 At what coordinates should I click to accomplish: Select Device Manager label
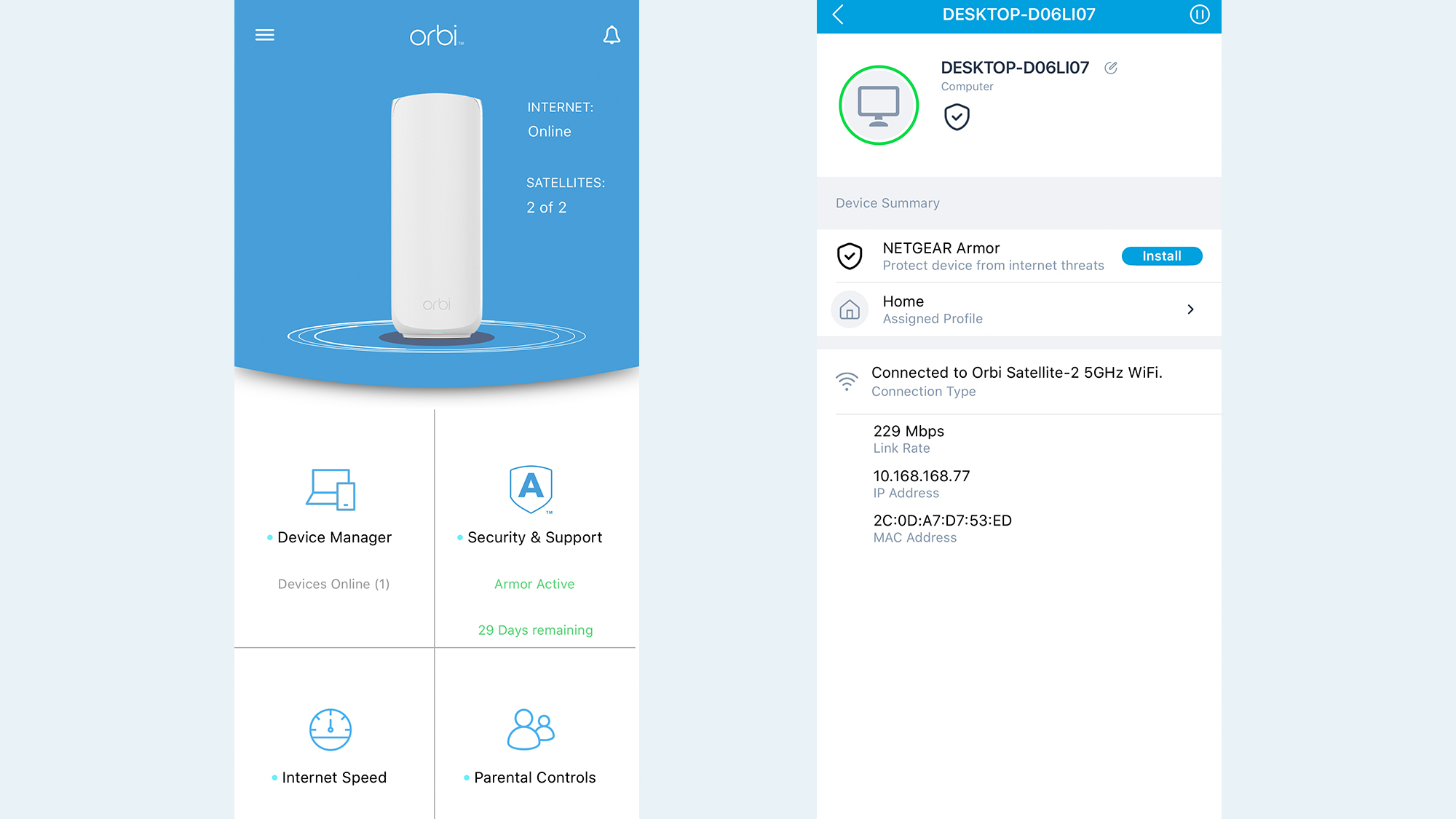pyautogui.click(x=334, y=537)
